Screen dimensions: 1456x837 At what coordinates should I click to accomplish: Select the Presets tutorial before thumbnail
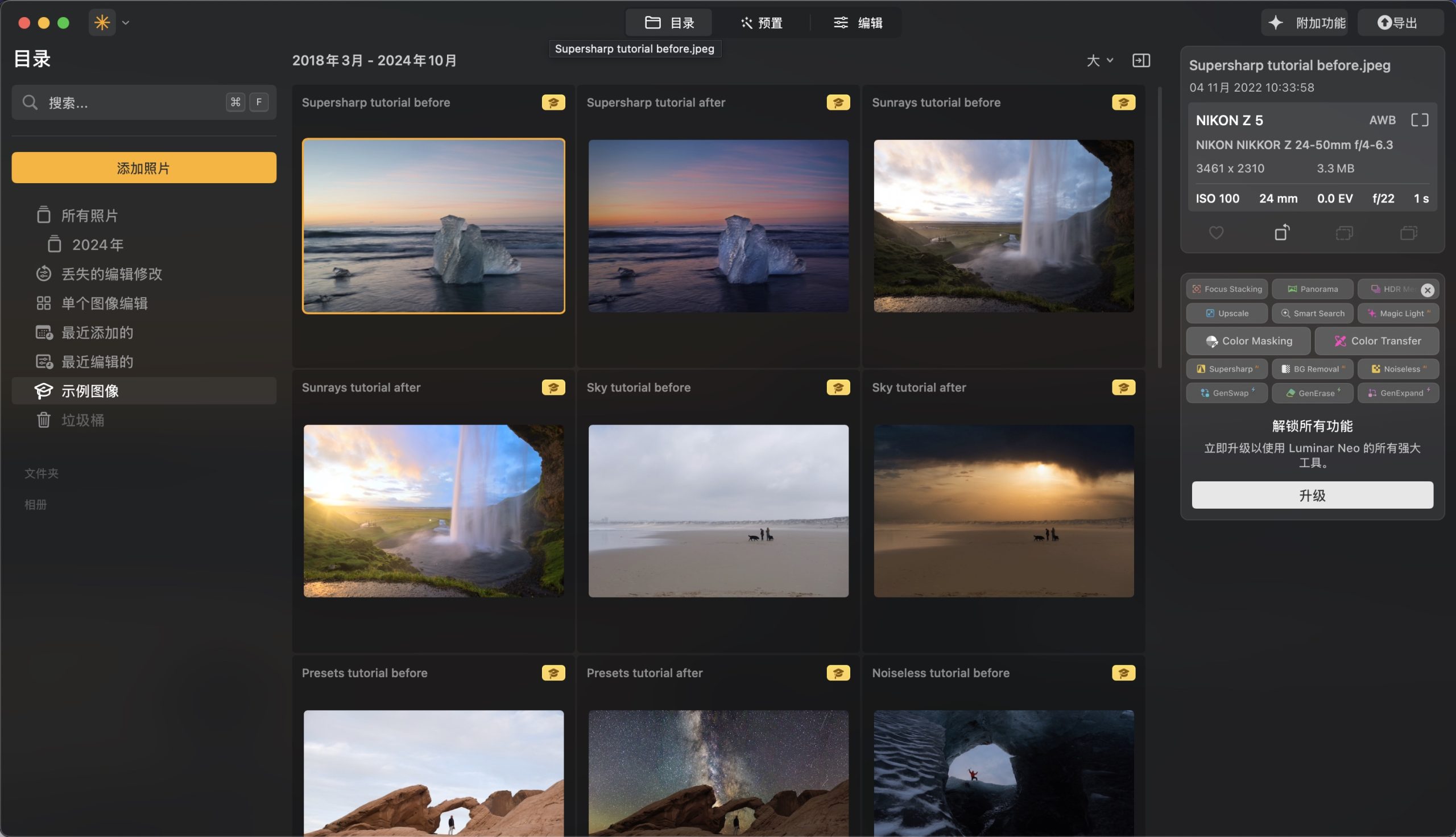click(433, 773)
